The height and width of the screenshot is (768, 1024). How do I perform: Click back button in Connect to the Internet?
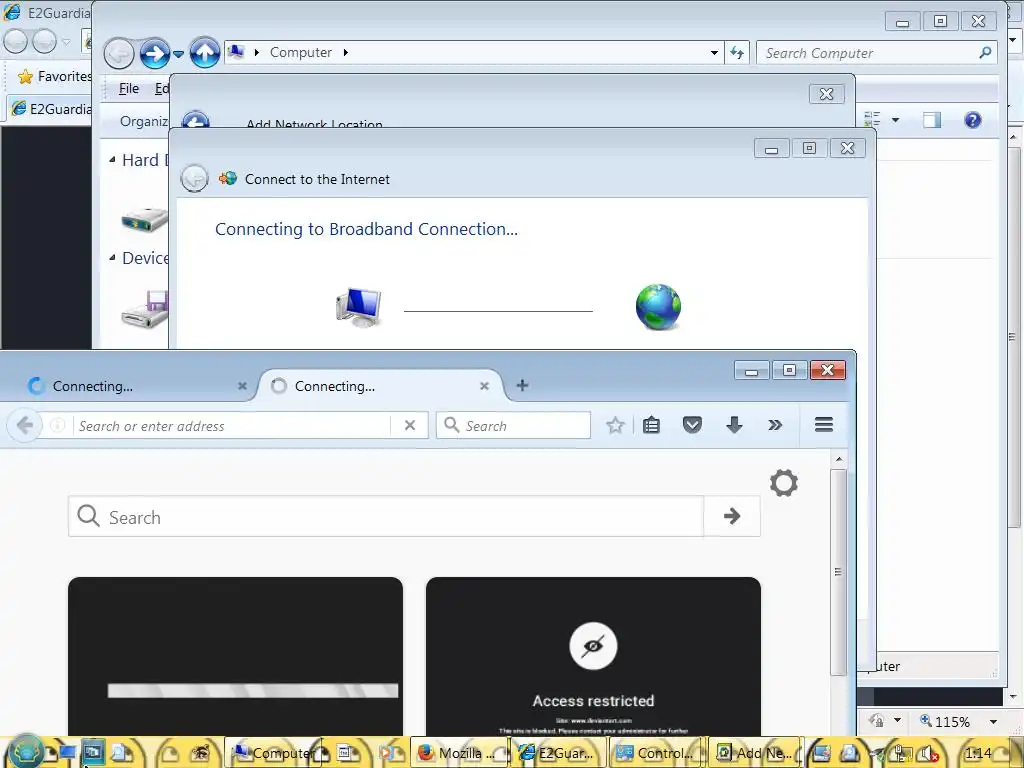(x=194, y=178)
